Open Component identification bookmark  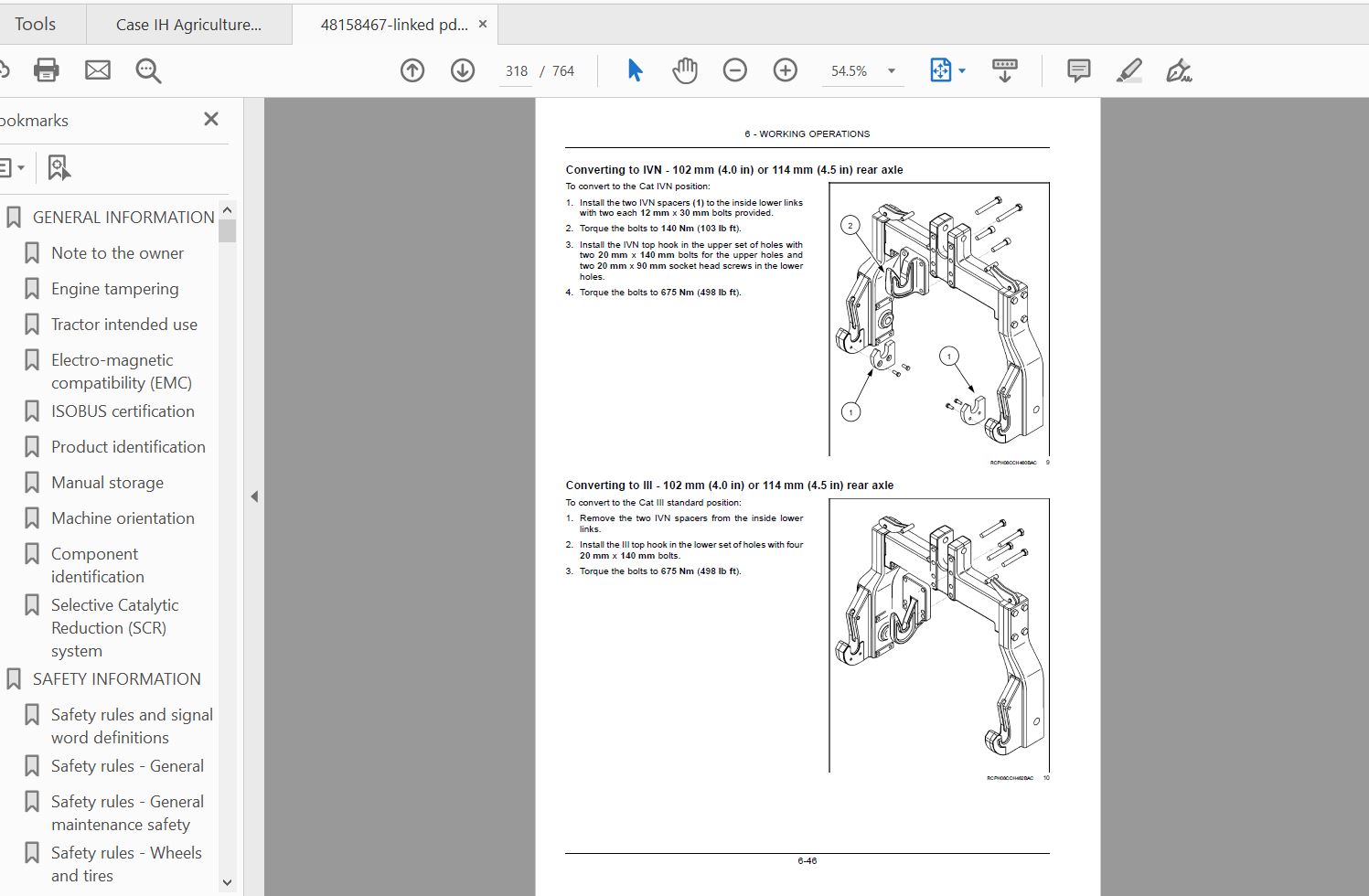click(x=98, y=565)
